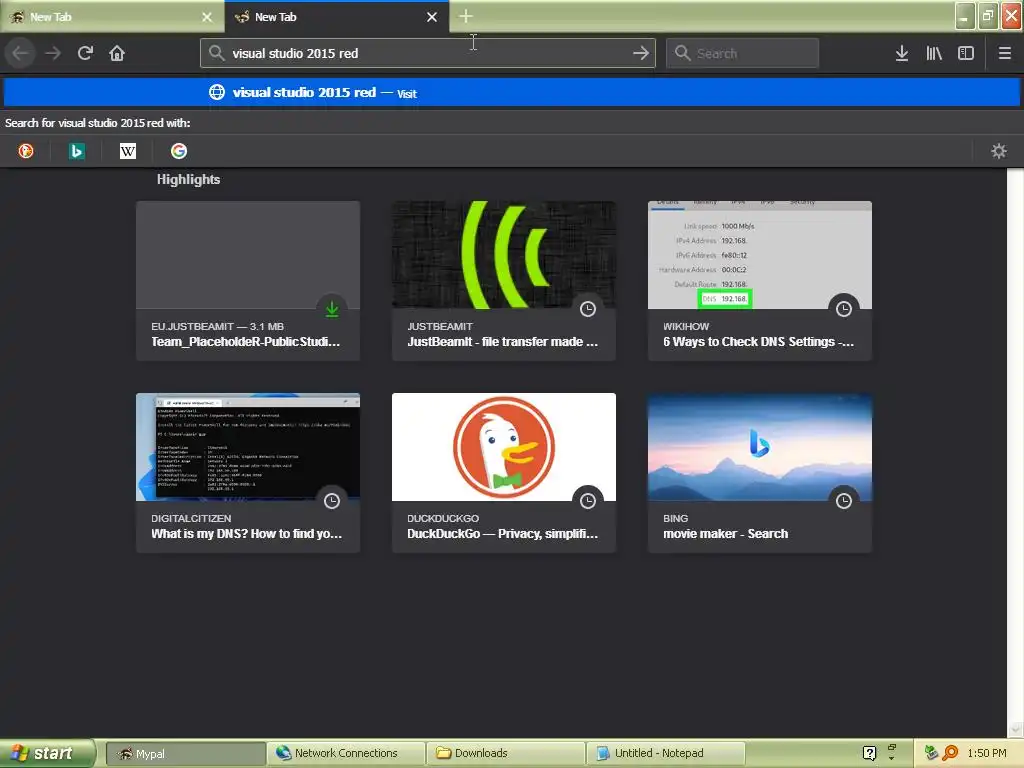Click history clock icon on JustBeamIt card
Image resolution: width=1024 pixels, height=768 pixels.
pyautogui.click(x=588, y=309)
